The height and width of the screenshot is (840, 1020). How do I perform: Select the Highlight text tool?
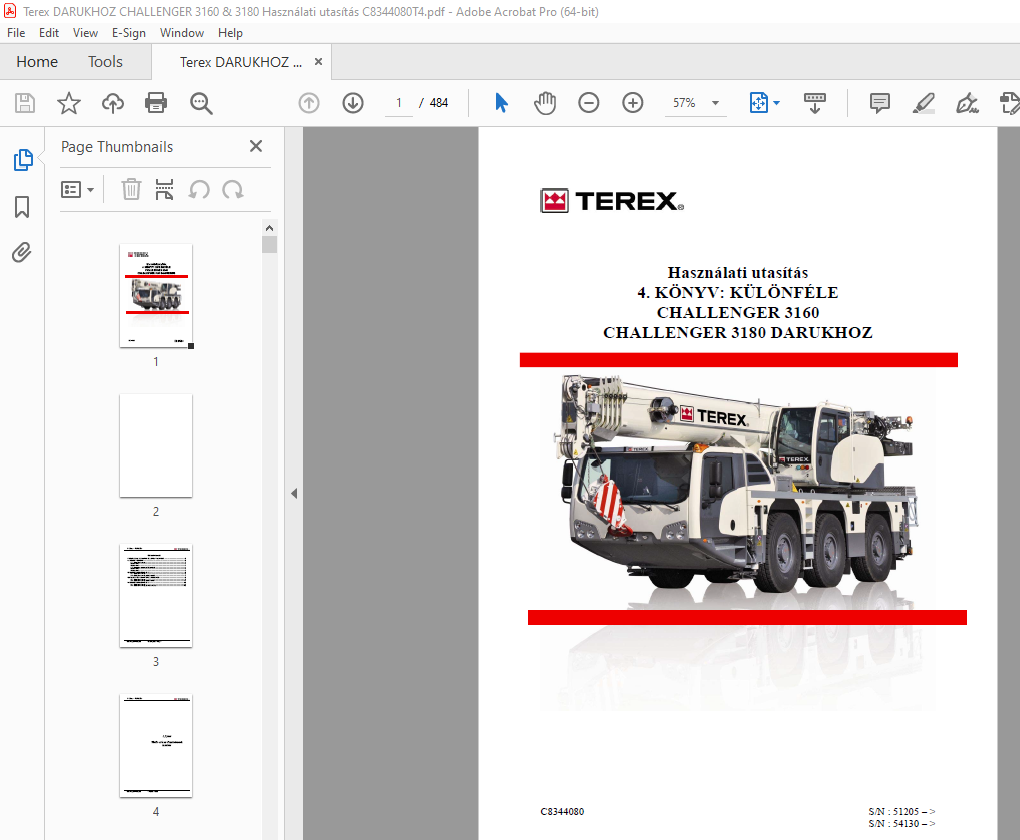(924, 103)
